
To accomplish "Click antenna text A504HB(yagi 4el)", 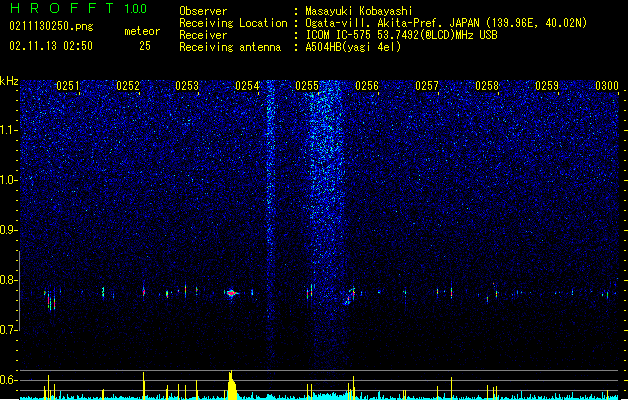I will [x=353, y=47].
